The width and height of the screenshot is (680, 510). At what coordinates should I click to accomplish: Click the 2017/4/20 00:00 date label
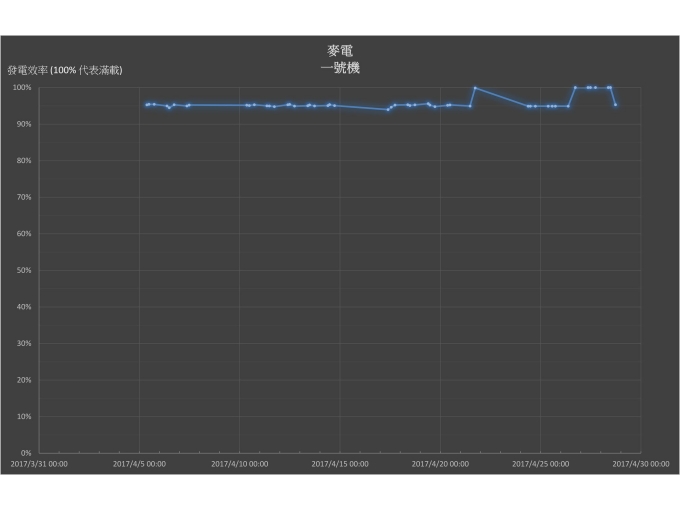tap(441, 464)
